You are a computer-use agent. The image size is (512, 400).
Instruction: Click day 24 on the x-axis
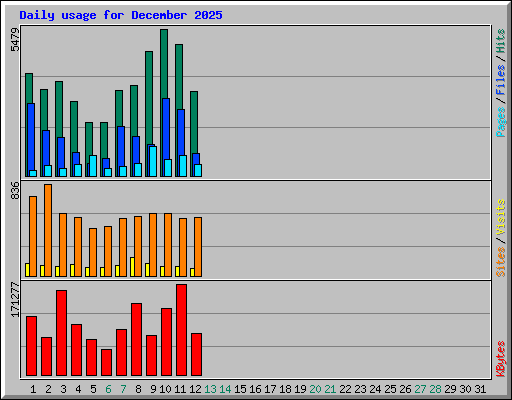pyautogui.click(x=375, y=389)
